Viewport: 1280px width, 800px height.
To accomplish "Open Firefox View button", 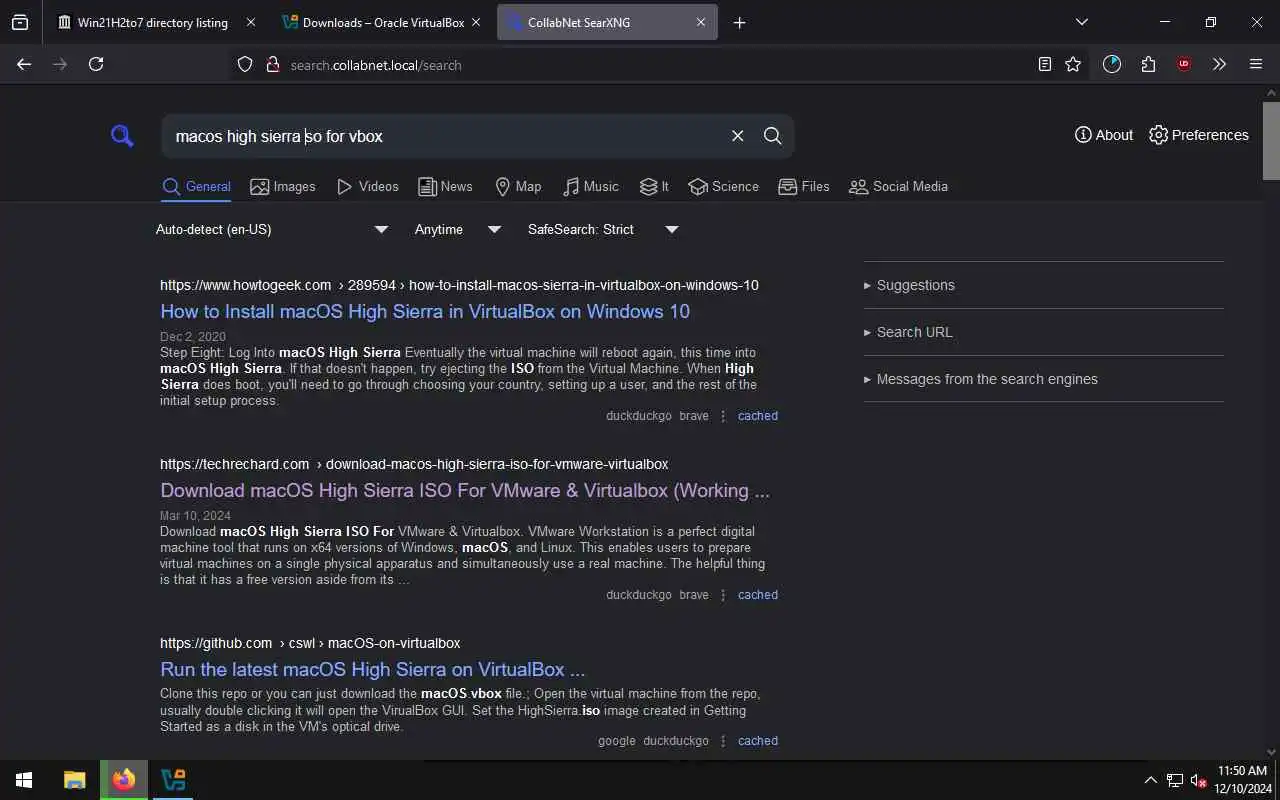I will tap(19, 22).
